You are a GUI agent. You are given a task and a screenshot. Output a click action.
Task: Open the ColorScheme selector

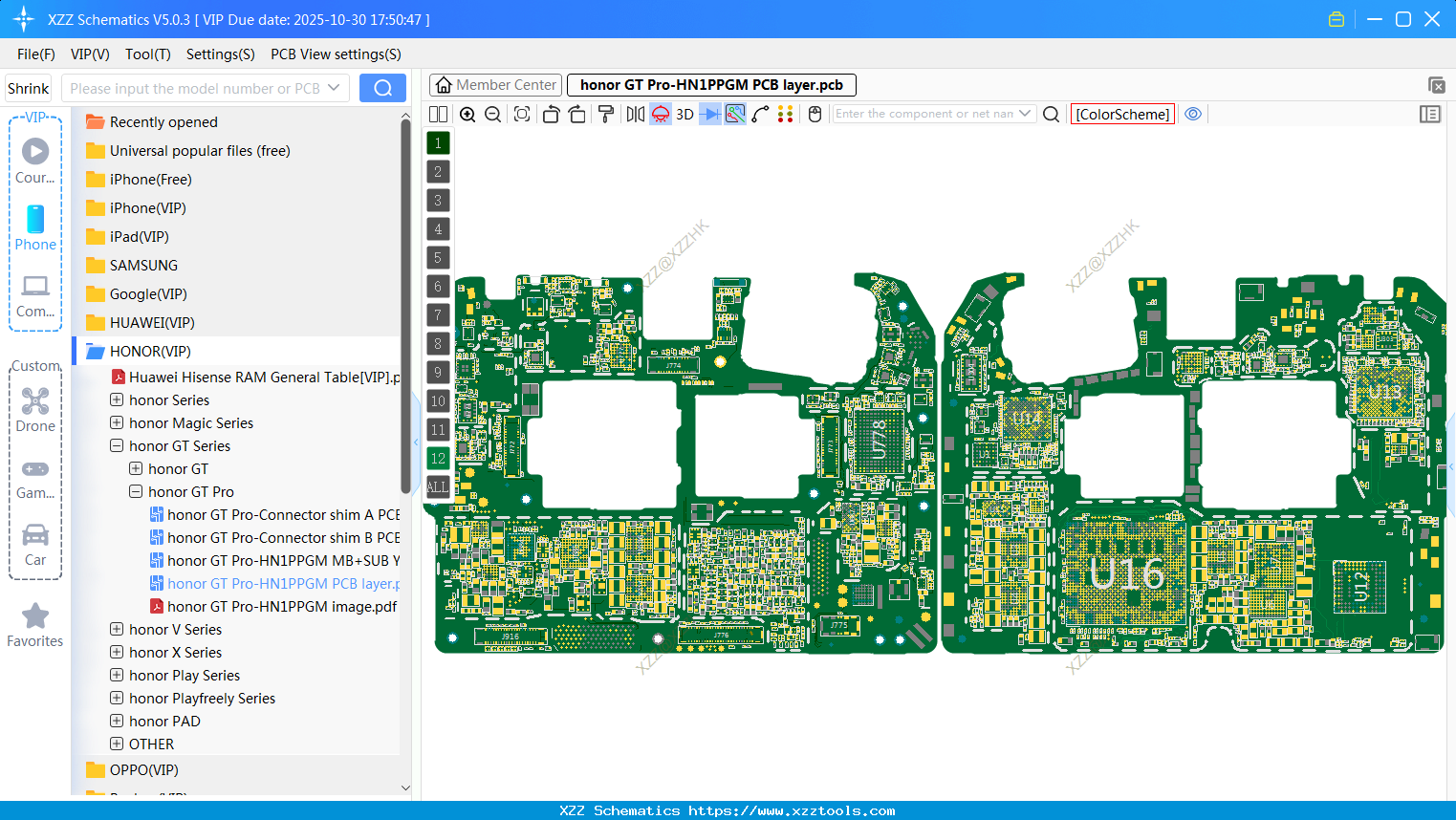(x=1122, y=114)
